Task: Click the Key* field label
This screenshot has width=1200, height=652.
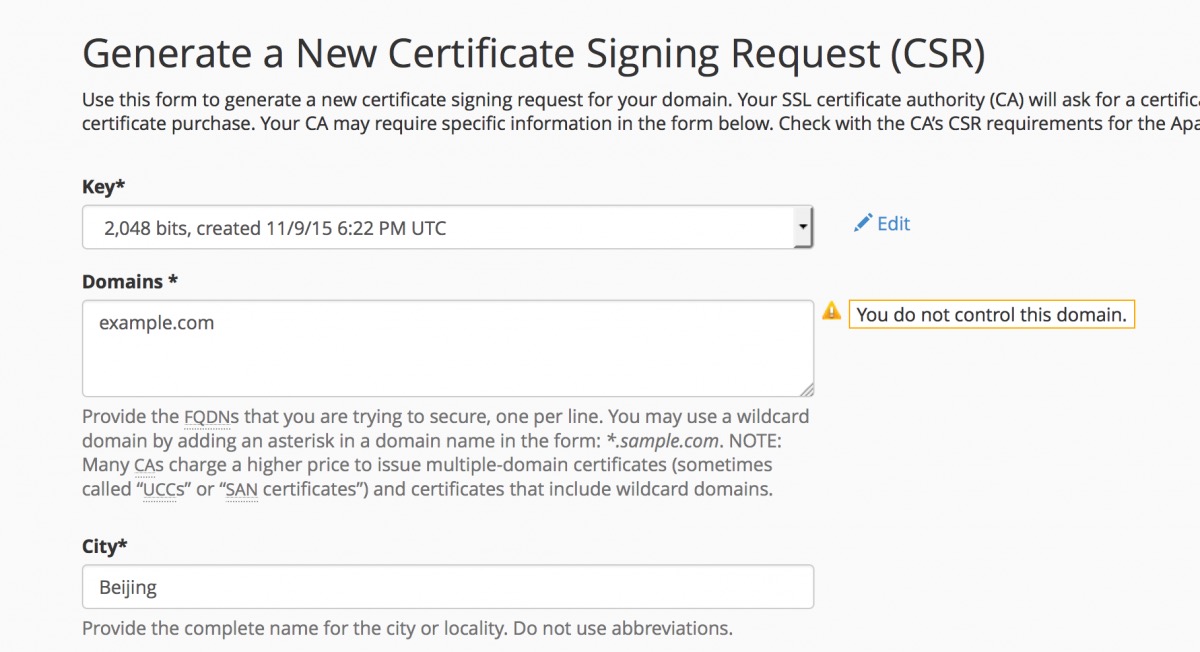Action: 103,187
